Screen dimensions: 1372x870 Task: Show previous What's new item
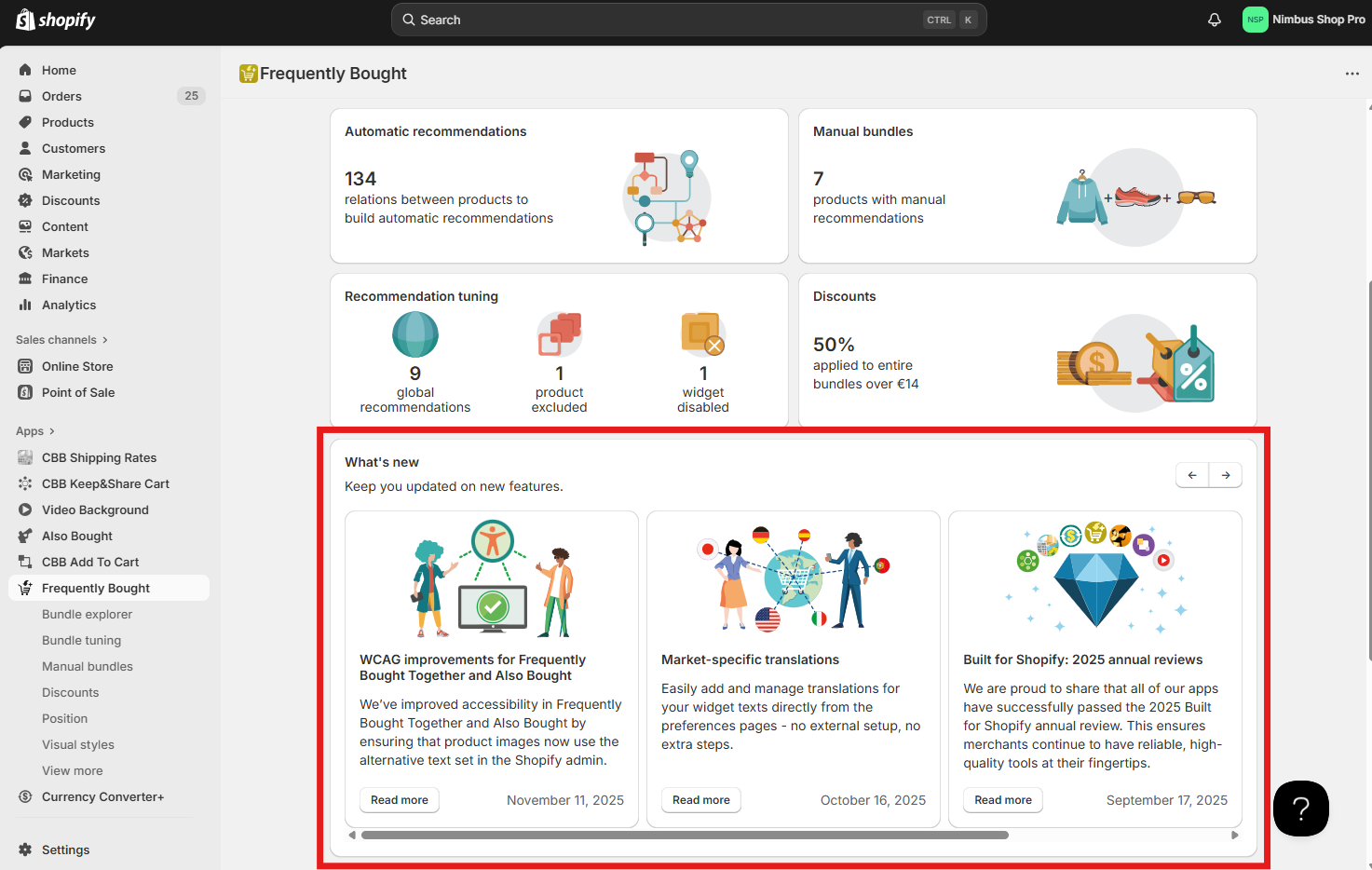[1192, 475]
